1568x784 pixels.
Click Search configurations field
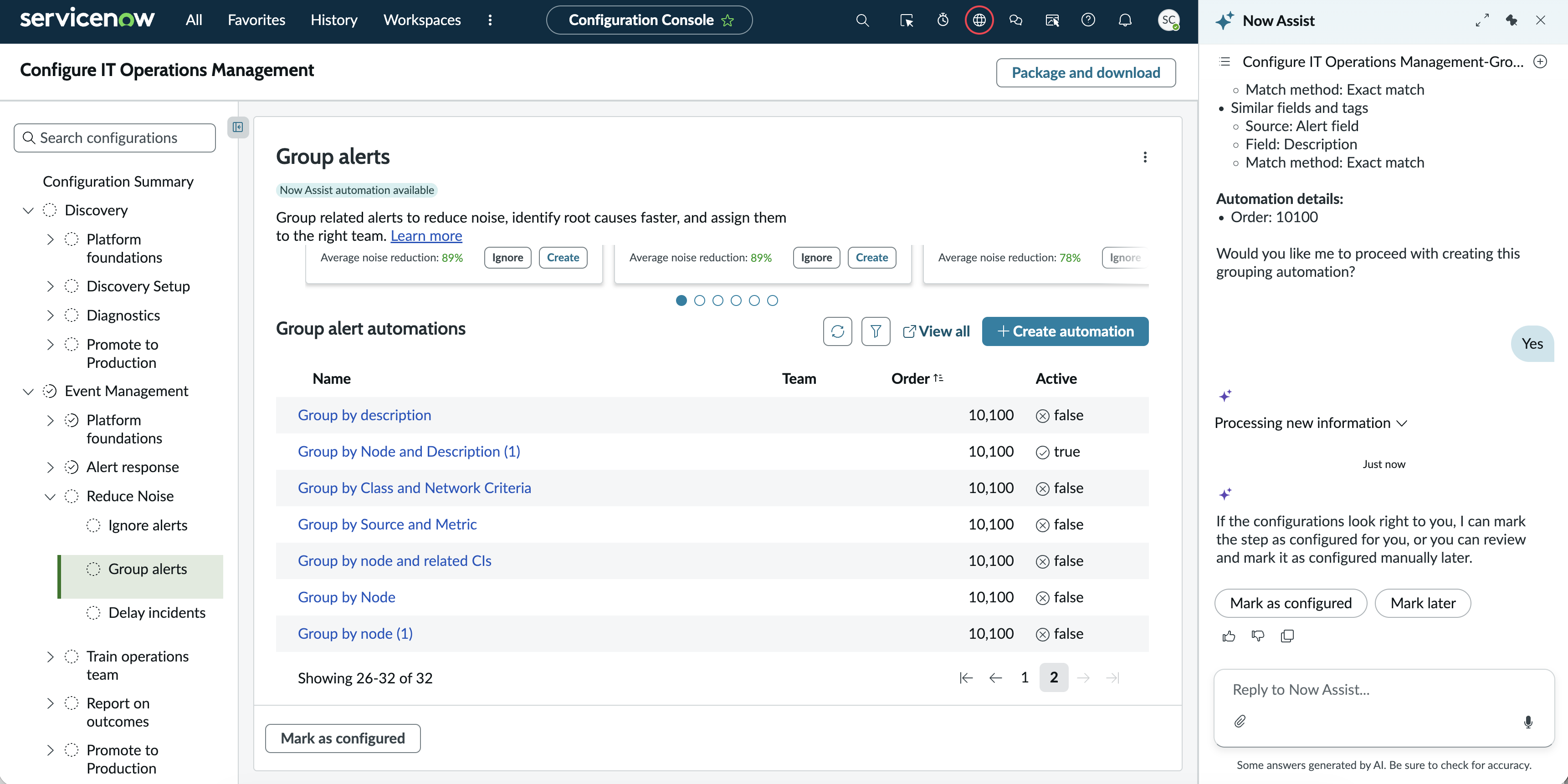(114, 138)
